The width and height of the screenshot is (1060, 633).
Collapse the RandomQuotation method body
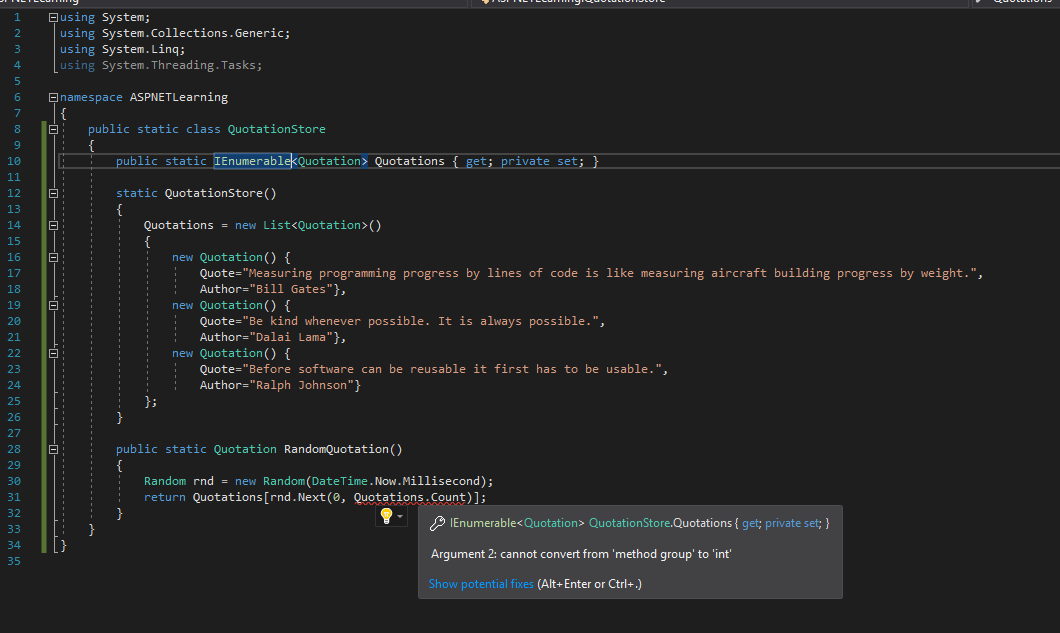[x=52, y=449]
